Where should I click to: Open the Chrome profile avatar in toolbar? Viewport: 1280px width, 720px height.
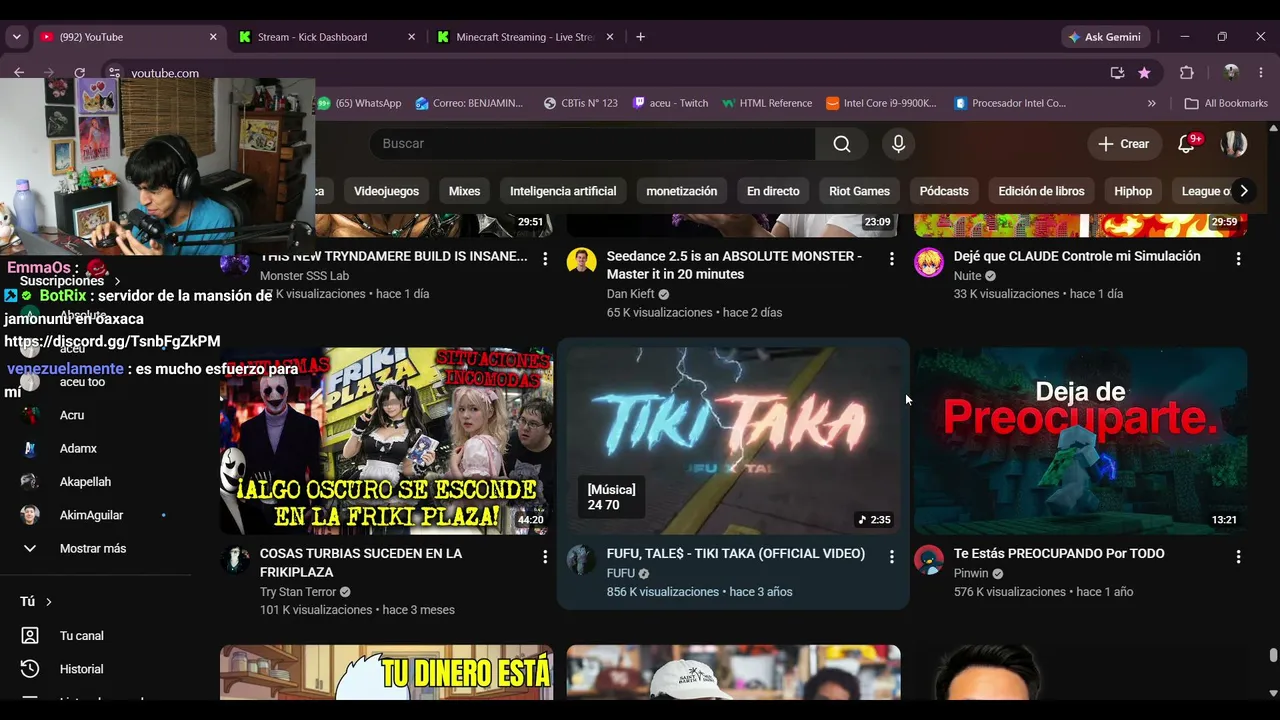1231,73
